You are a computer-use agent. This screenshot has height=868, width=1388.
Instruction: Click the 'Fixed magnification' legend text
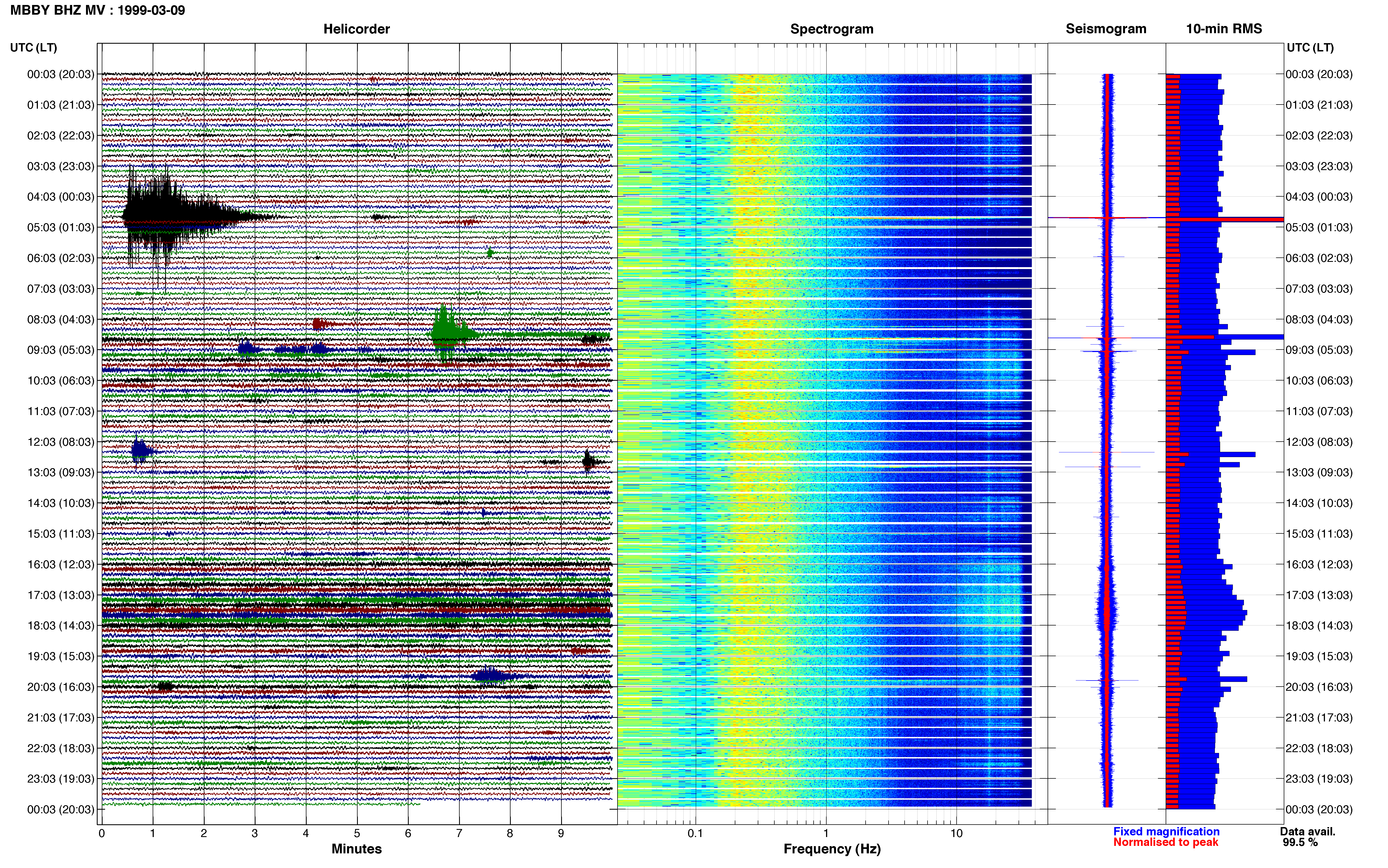click(1166, 831)
